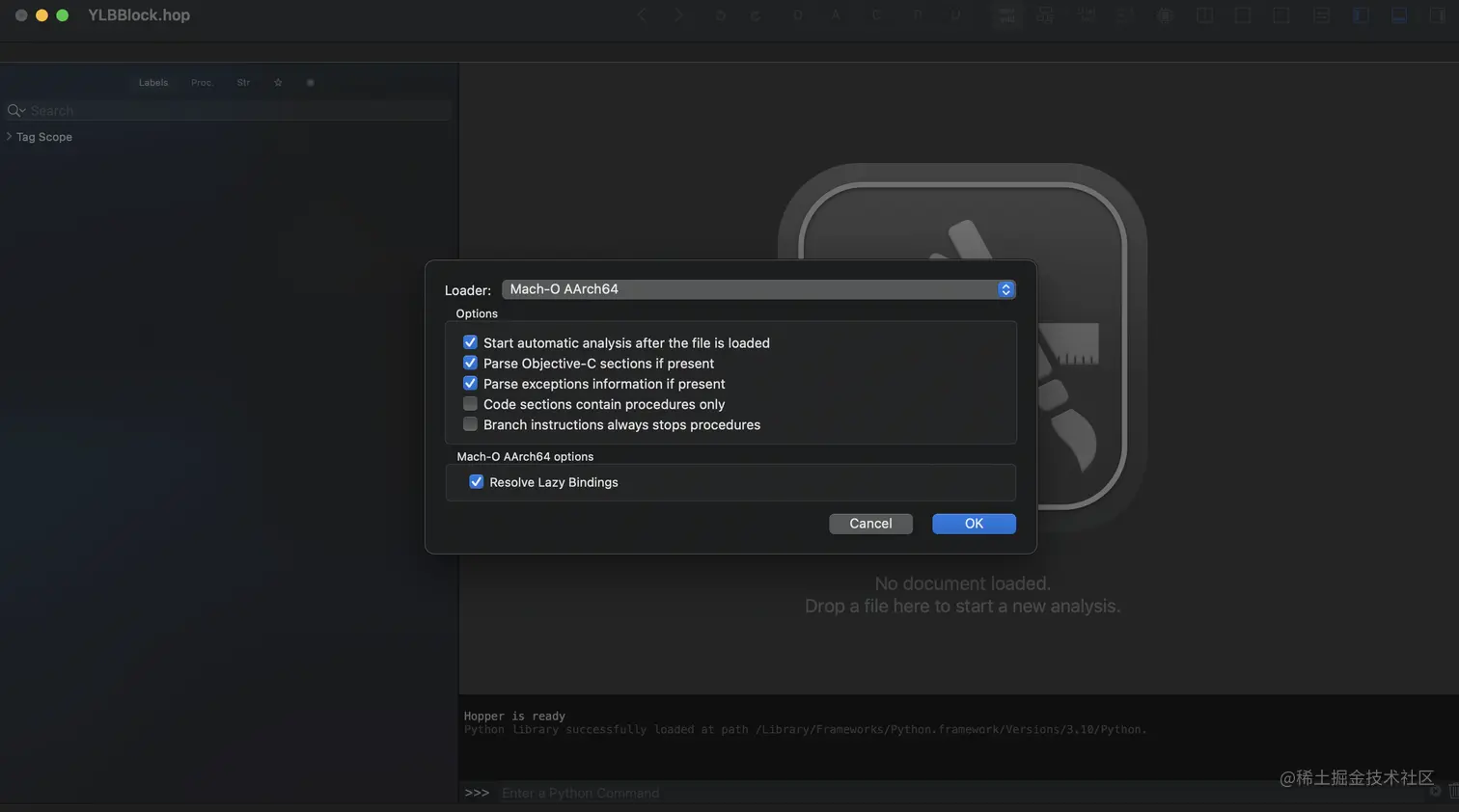Viewport: 1459px width, 812px height.
Task: Enable Code sections contain procedures only
Action: click(470, 404)
